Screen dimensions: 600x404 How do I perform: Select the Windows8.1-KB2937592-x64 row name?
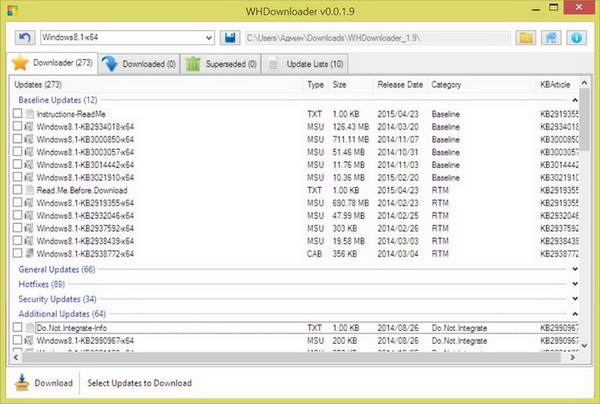point(85,228)
